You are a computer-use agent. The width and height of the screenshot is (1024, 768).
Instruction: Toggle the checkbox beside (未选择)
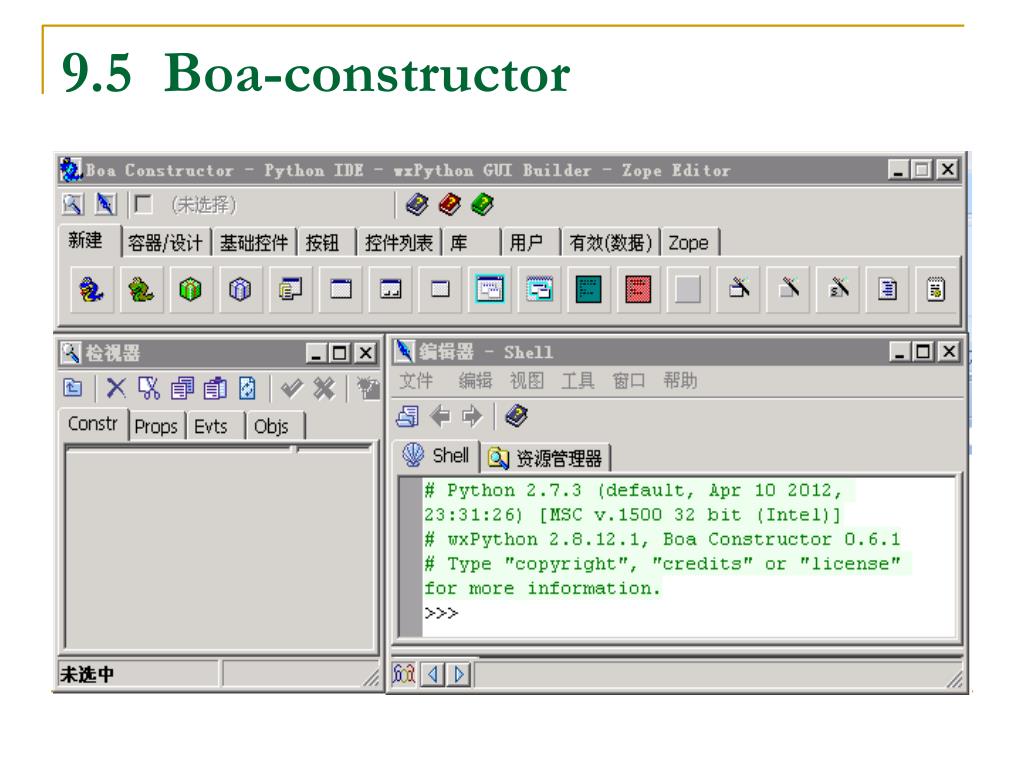tap(143, 204)
